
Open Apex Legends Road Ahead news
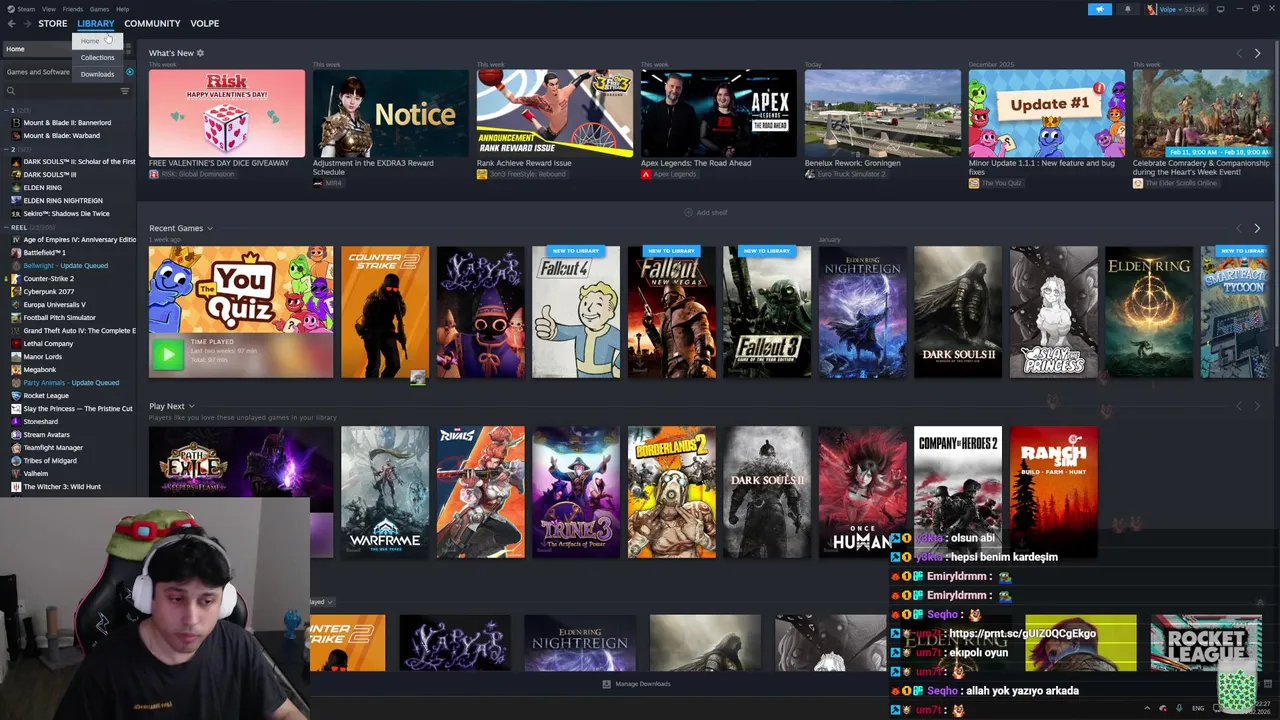[719, 113]
